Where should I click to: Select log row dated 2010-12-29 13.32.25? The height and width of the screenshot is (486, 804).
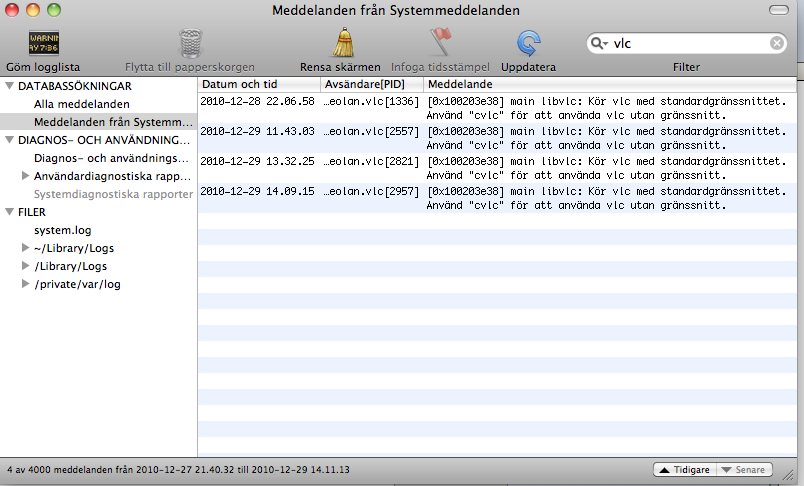pos(497,168)
